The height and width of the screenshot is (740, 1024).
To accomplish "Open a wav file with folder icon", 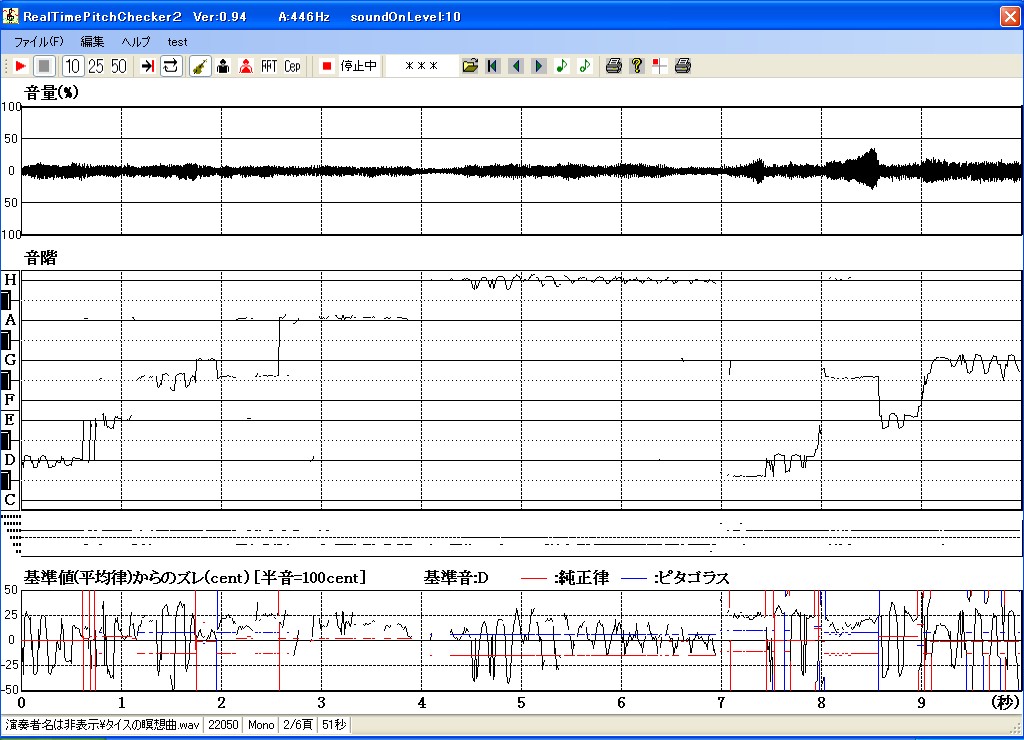I will (x=470, y=66).
